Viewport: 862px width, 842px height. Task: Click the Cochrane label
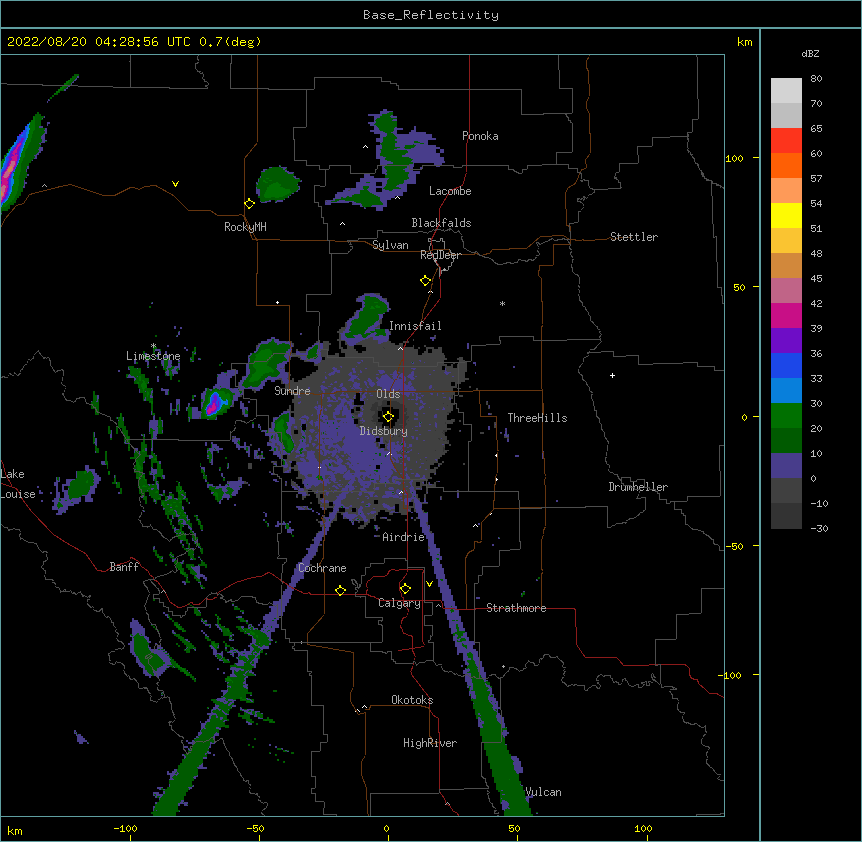tap(322, 568)
